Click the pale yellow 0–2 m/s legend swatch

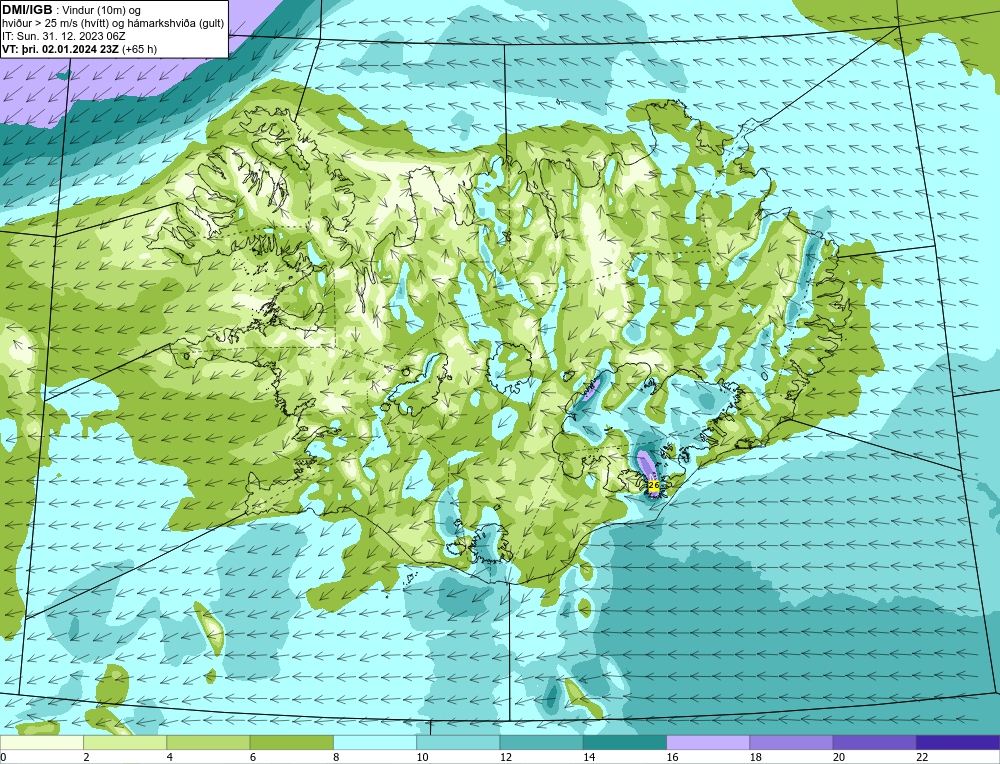tap(42, 743)
